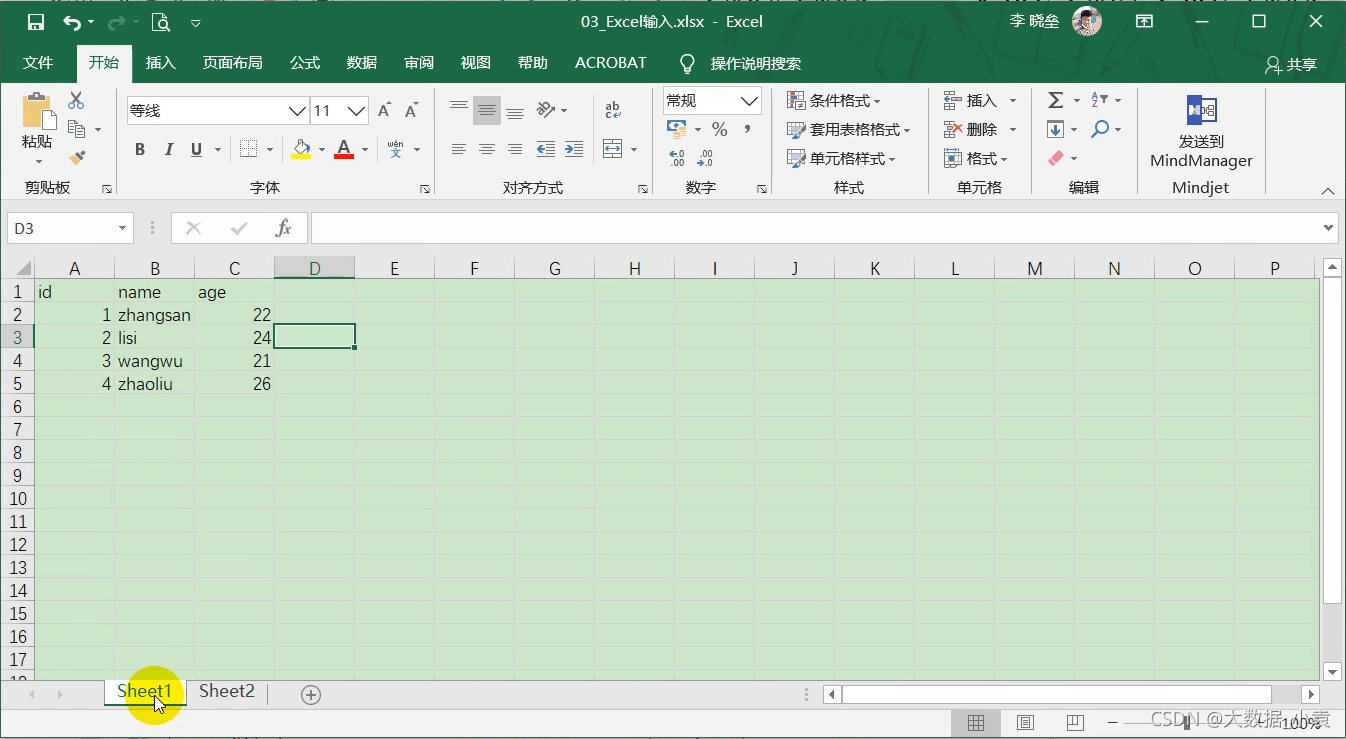Image resolution: width=1346 pixels, height=739 pixels.
Task: Expand the 套用表格格式 table format menu
Action: (x=849, y=129)
